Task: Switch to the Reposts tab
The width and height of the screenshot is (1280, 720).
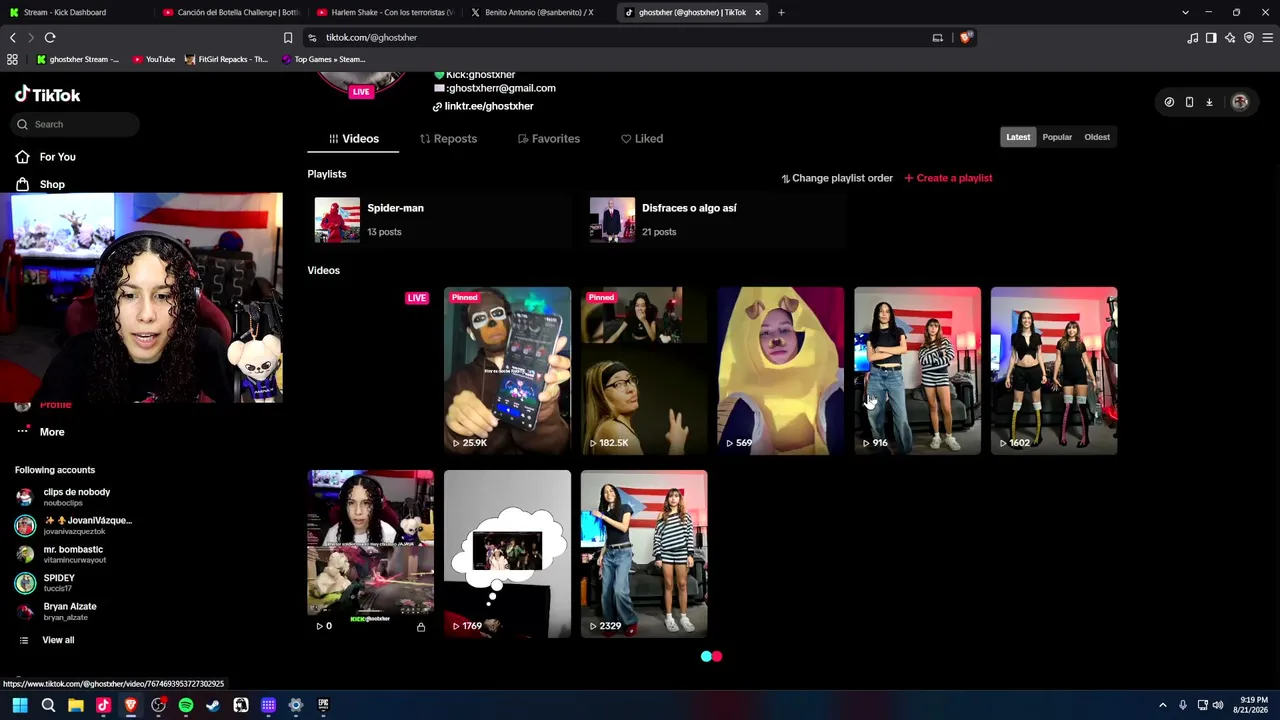Action: pos(448,139)
